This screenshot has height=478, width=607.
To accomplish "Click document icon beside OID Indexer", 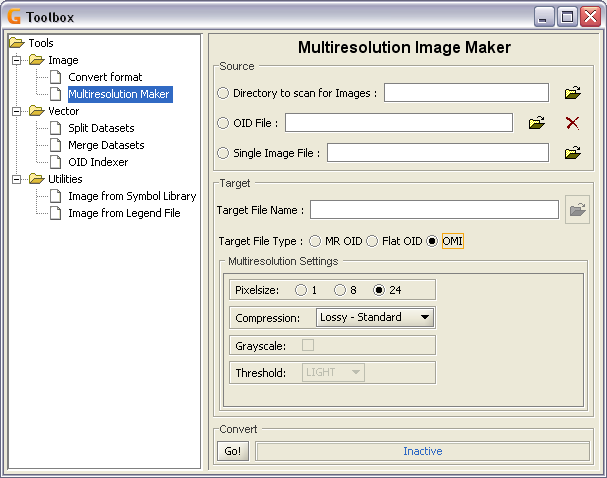I will (x=56, y=162).
